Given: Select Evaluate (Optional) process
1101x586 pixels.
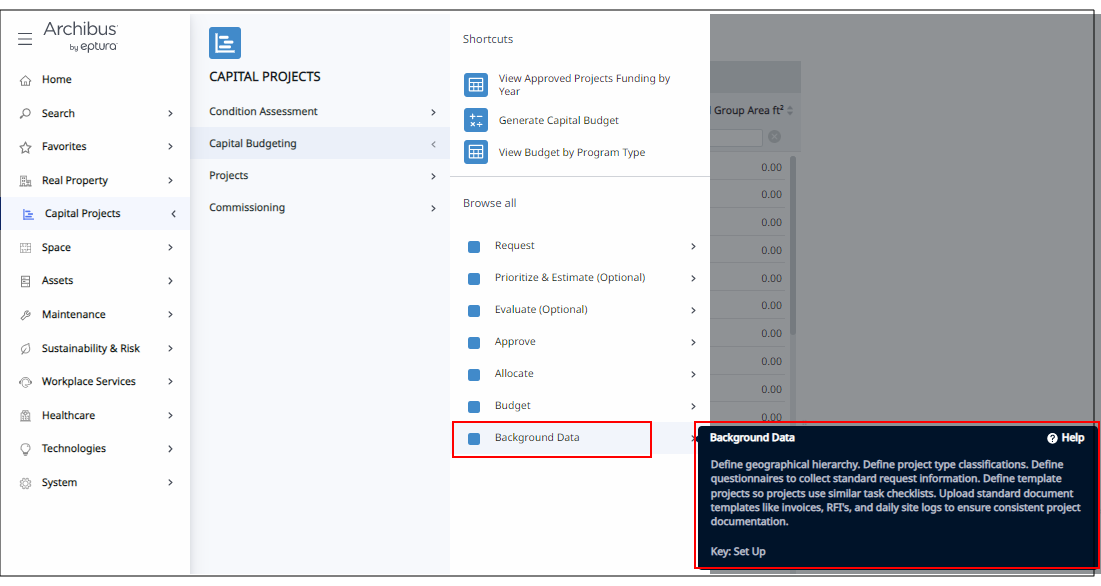Looking at the screenshot, I should pyautogui.click(x=541, y=309).
